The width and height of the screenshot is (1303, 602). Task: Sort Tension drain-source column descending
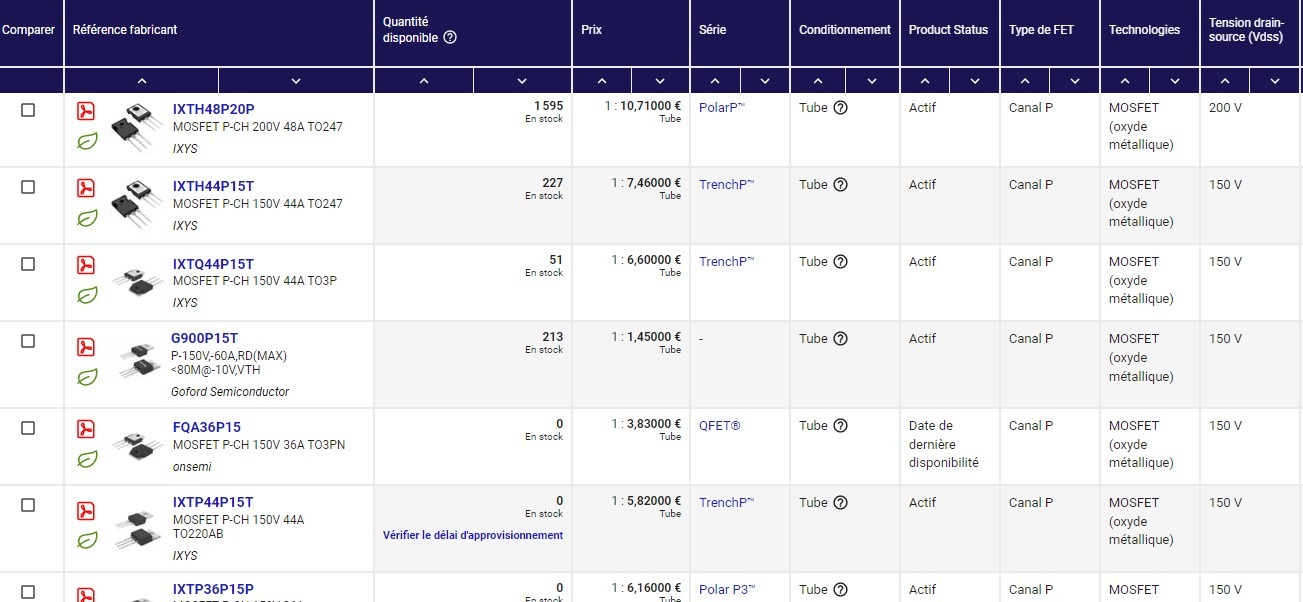coord(1275,81)
